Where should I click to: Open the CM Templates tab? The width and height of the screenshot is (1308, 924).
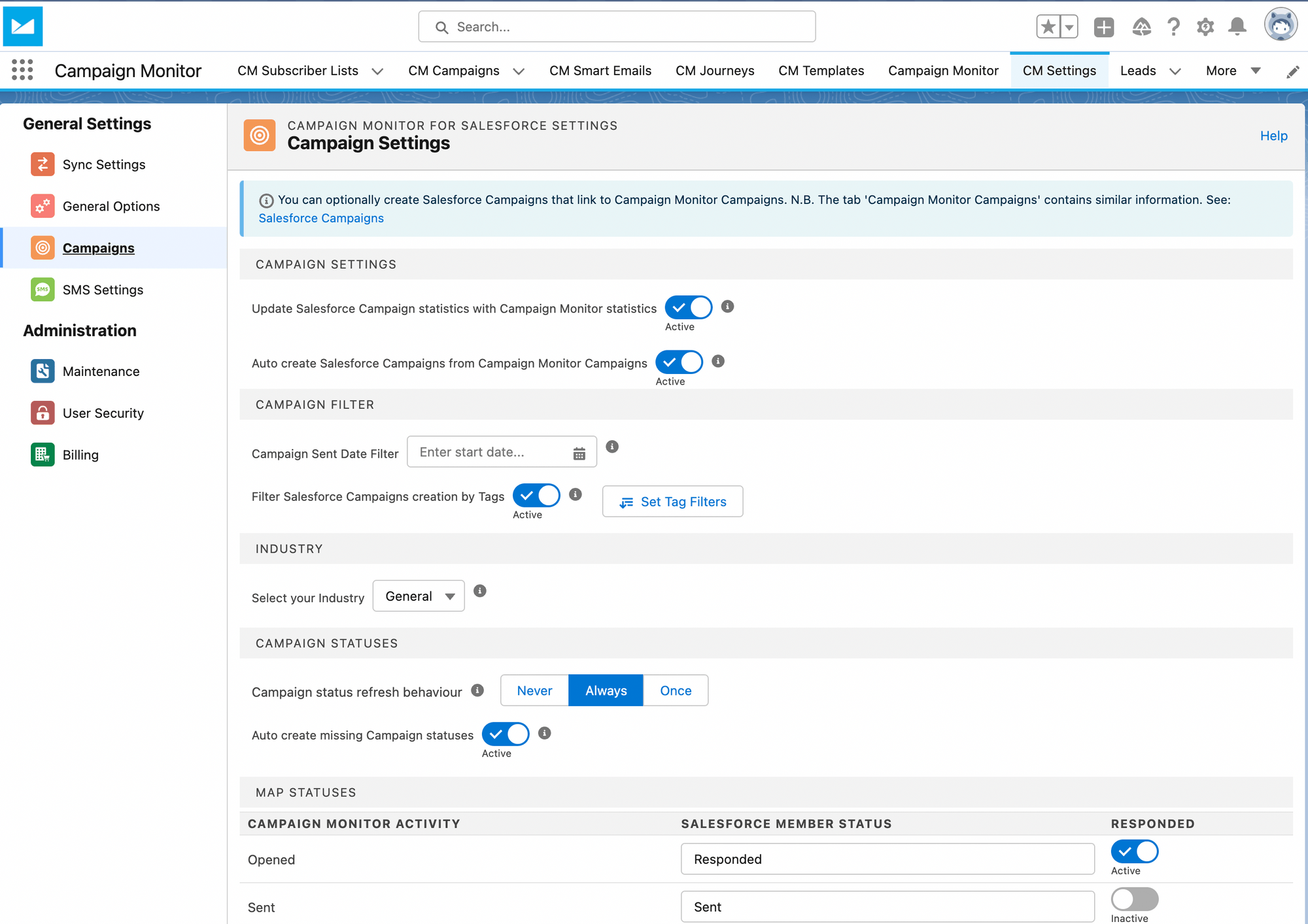821,71
